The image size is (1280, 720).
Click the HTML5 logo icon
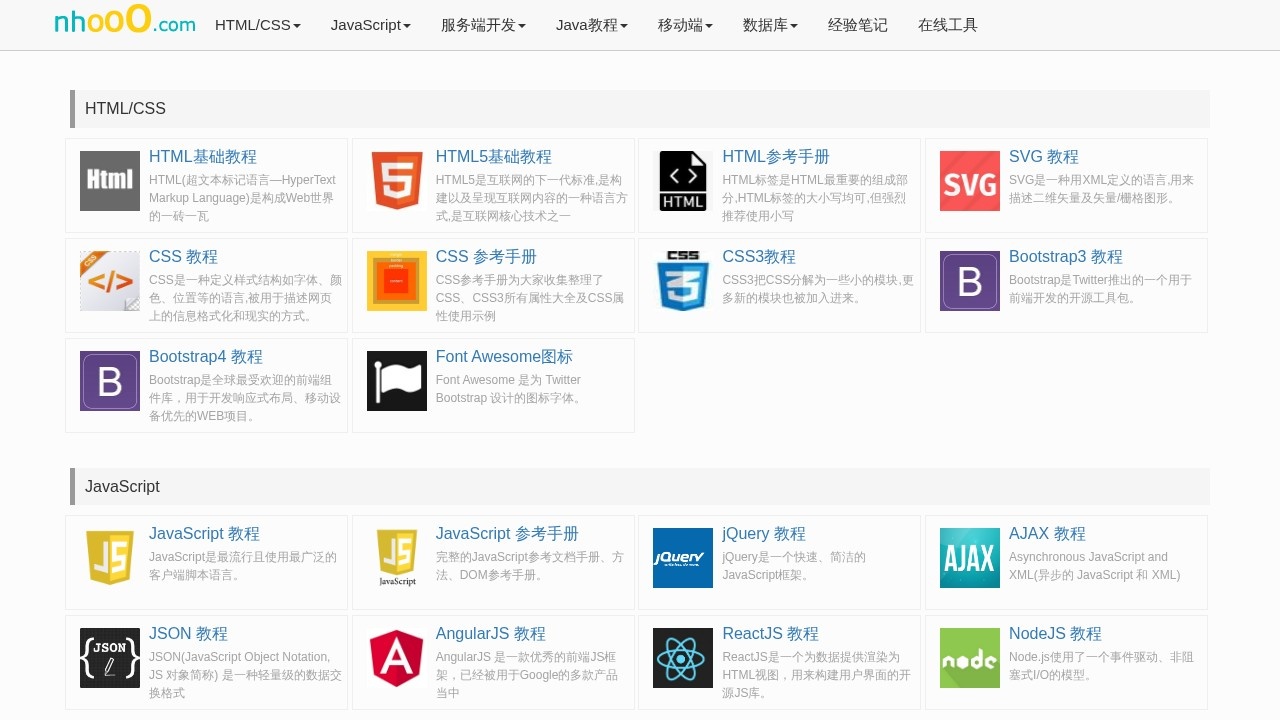(x=396, y=181)
